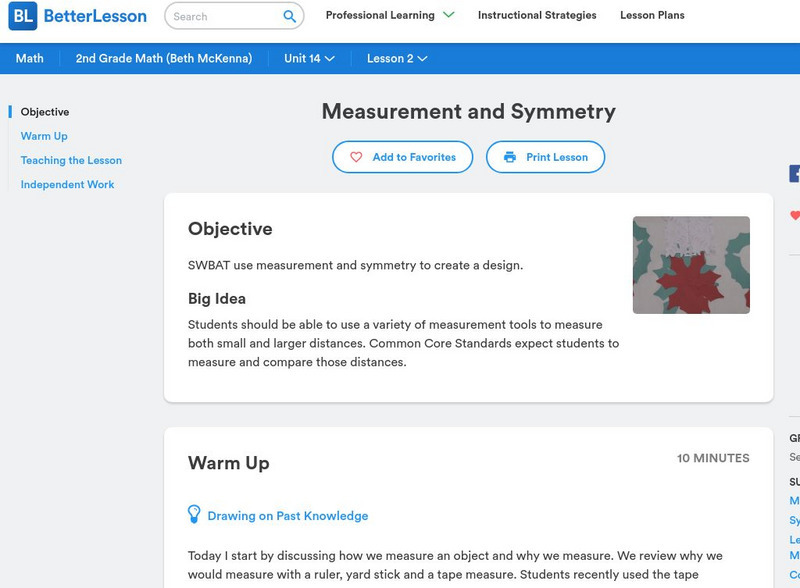Open 2nd Grade Math (Beth McKenna) breadcrumb
Viewport: 800px width, 588px height.
(164, 59)
